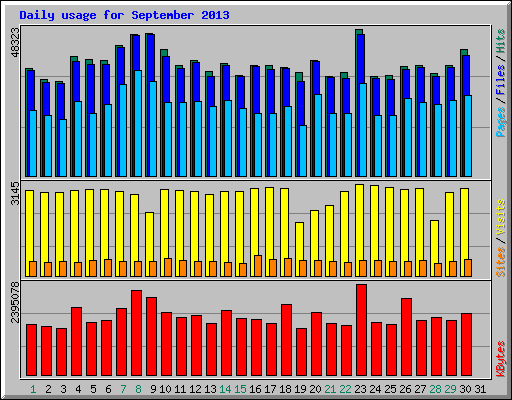The height and width of the screenshot is (400, 512).
Task: Click green day label 15 on the x-axis
Action: click(x=240, y=389)
